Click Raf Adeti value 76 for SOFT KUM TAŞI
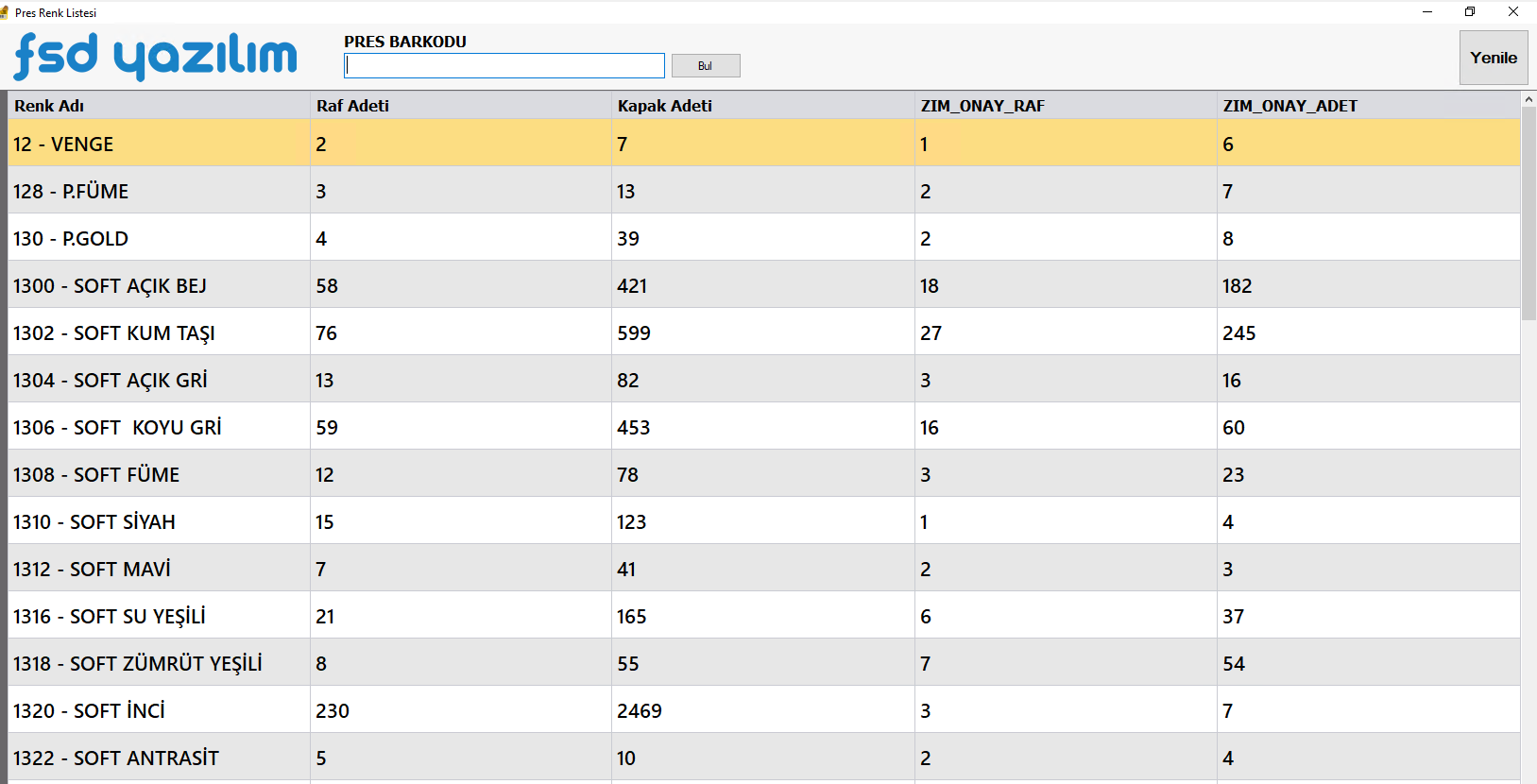Screen dimensions: 1537x784 (x=327, y=333)
